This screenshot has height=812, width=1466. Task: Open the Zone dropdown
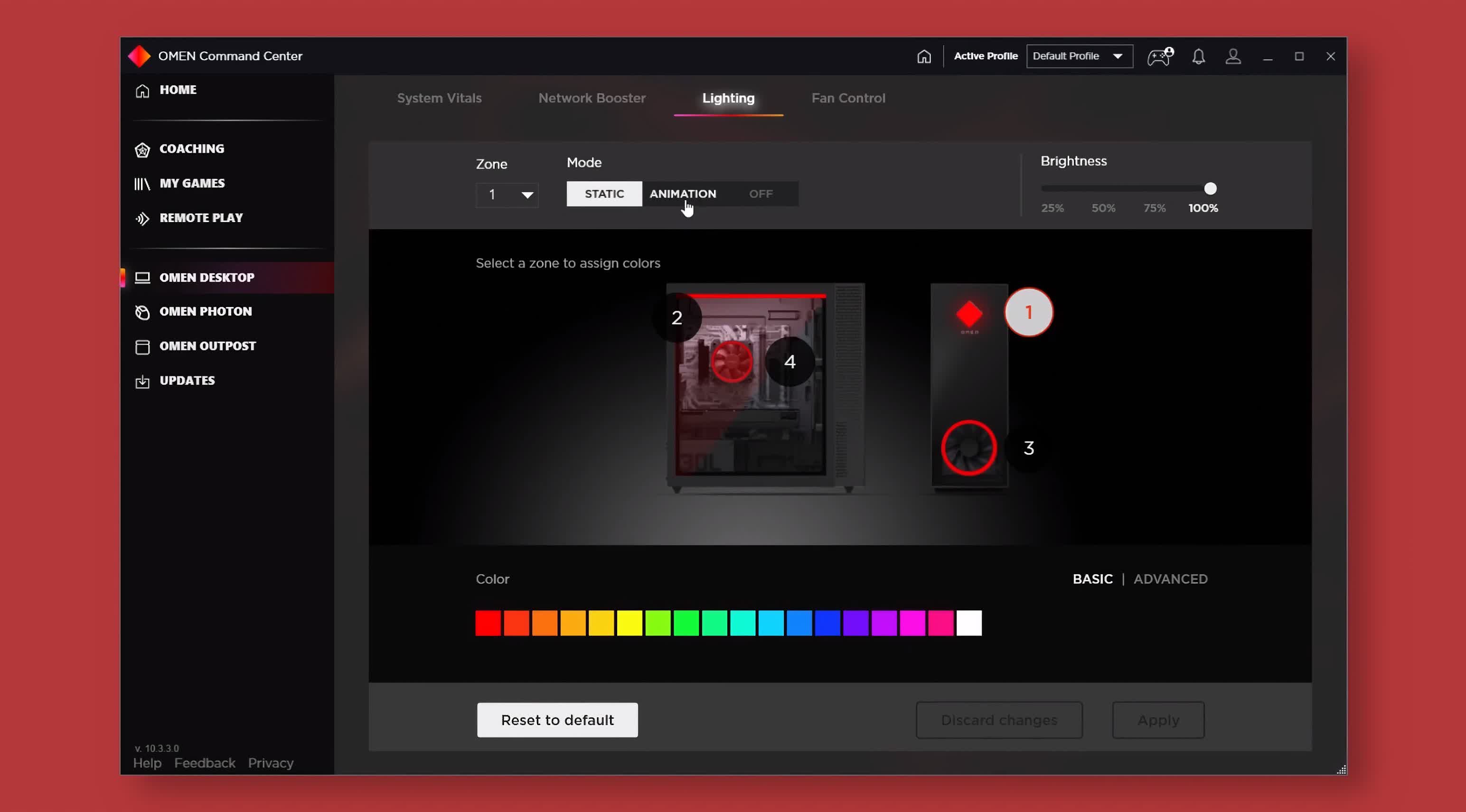(507, 195)
